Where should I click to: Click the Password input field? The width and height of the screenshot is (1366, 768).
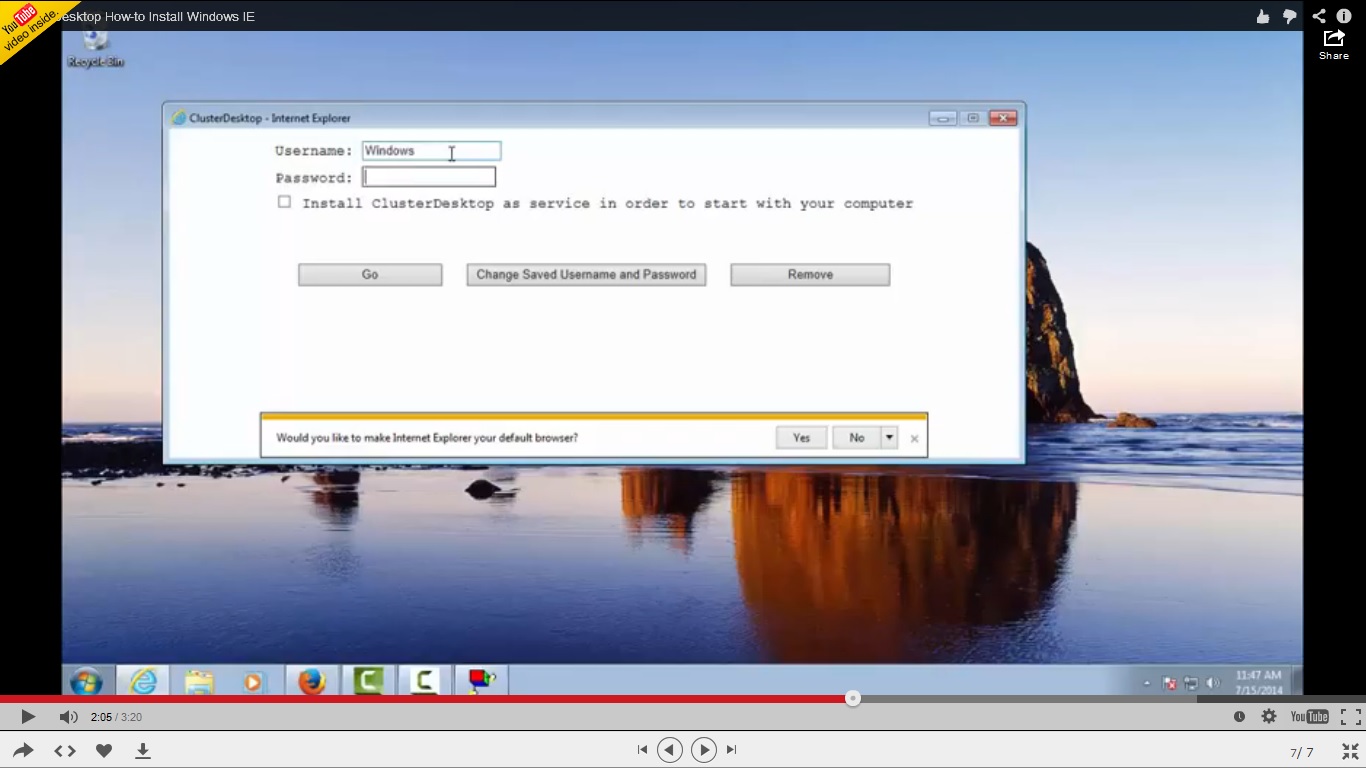coord(429,177)
